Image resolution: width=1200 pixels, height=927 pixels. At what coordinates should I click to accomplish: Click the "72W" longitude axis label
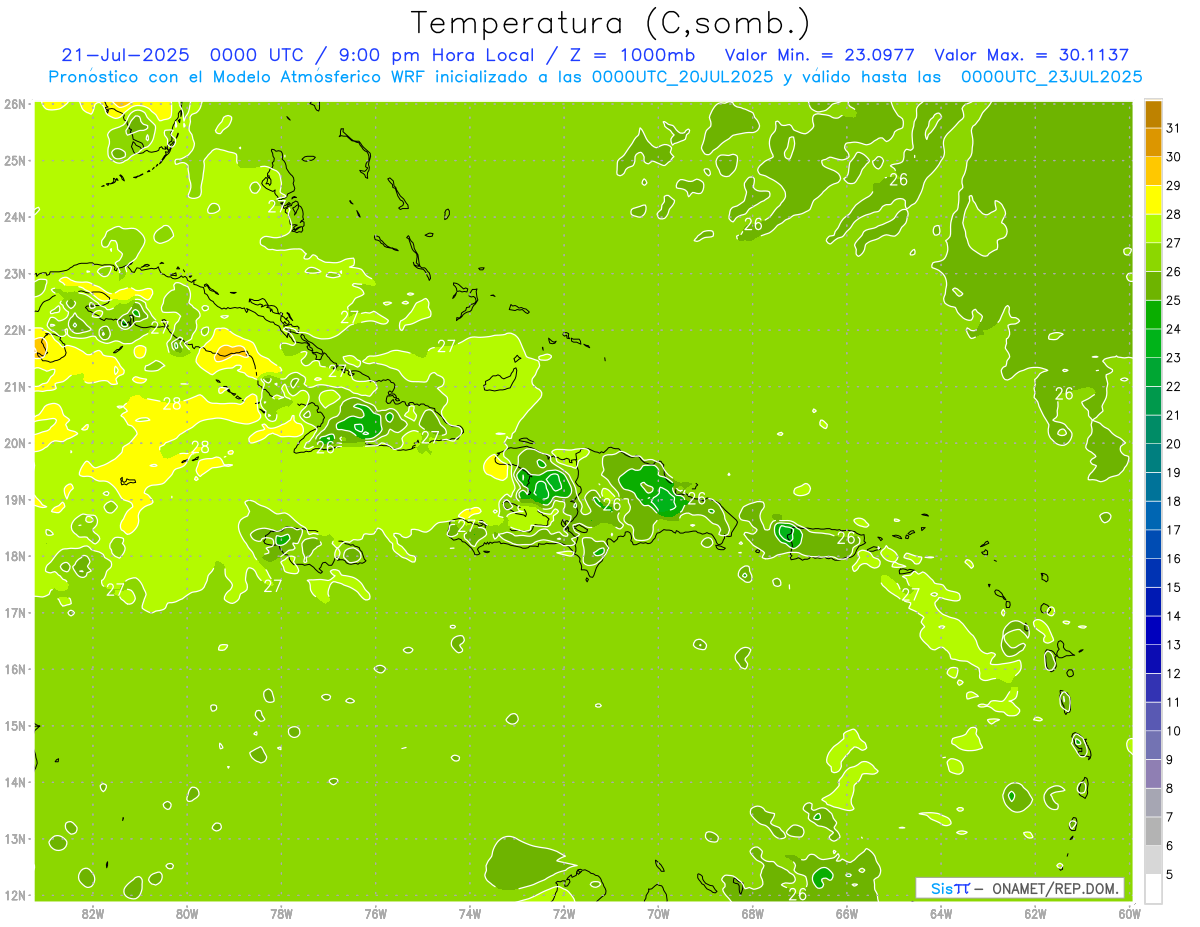564,912
